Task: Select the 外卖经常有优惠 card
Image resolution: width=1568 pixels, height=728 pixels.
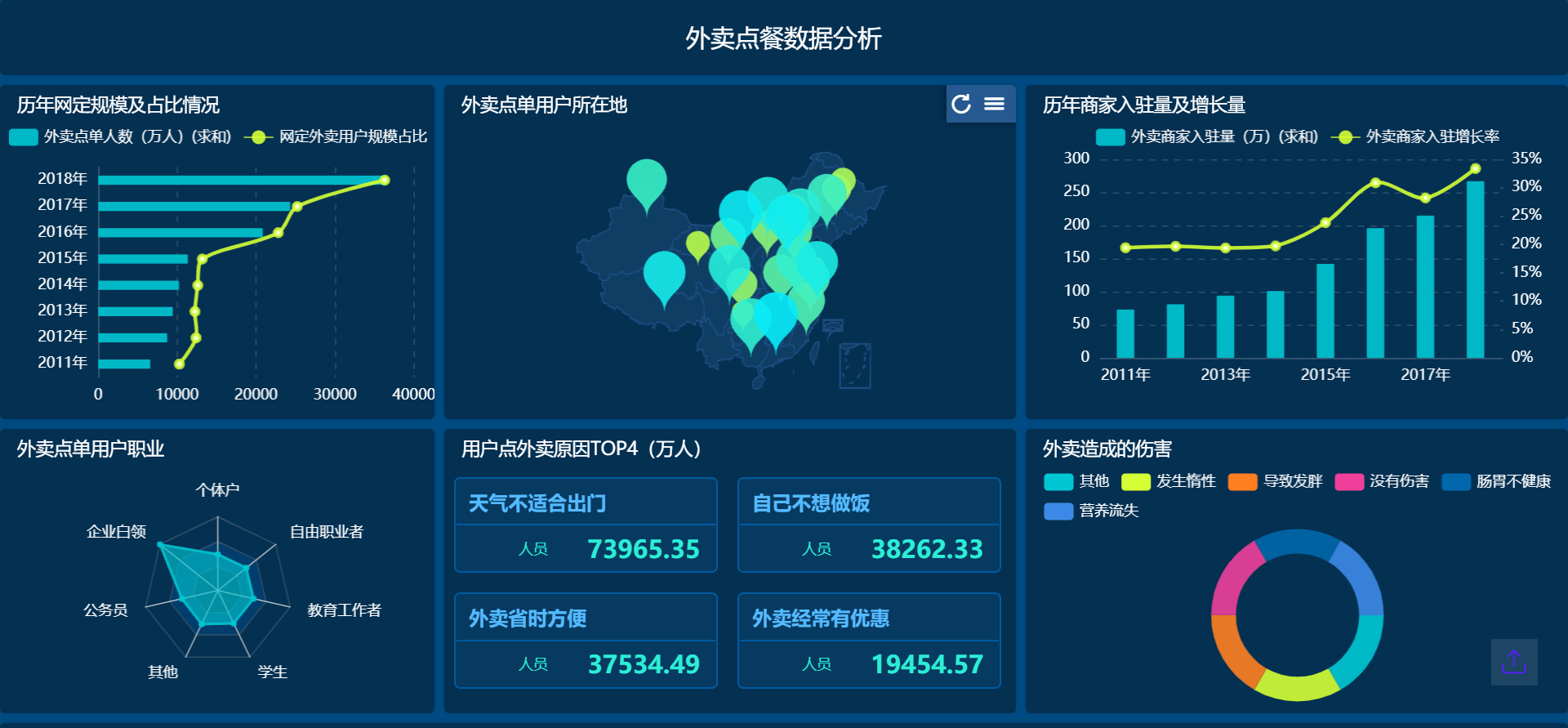Action: (x=869, y=641)
